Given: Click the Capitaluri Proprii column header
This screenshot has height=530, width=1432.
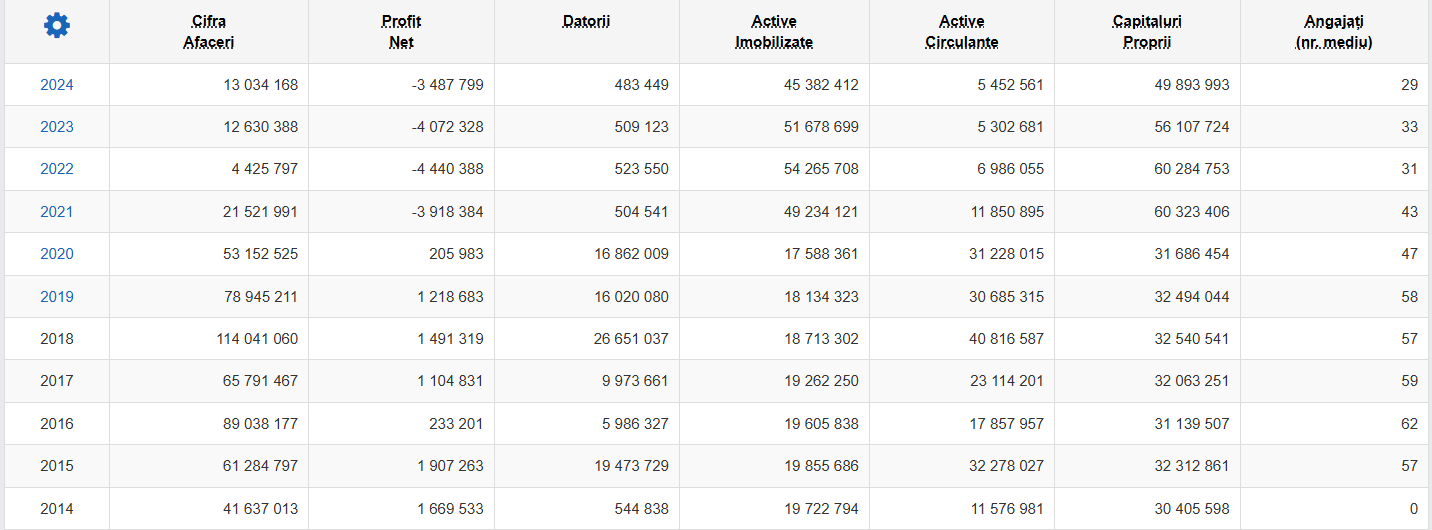Looking at the screenshot, I should click(x=1147, y=32).
